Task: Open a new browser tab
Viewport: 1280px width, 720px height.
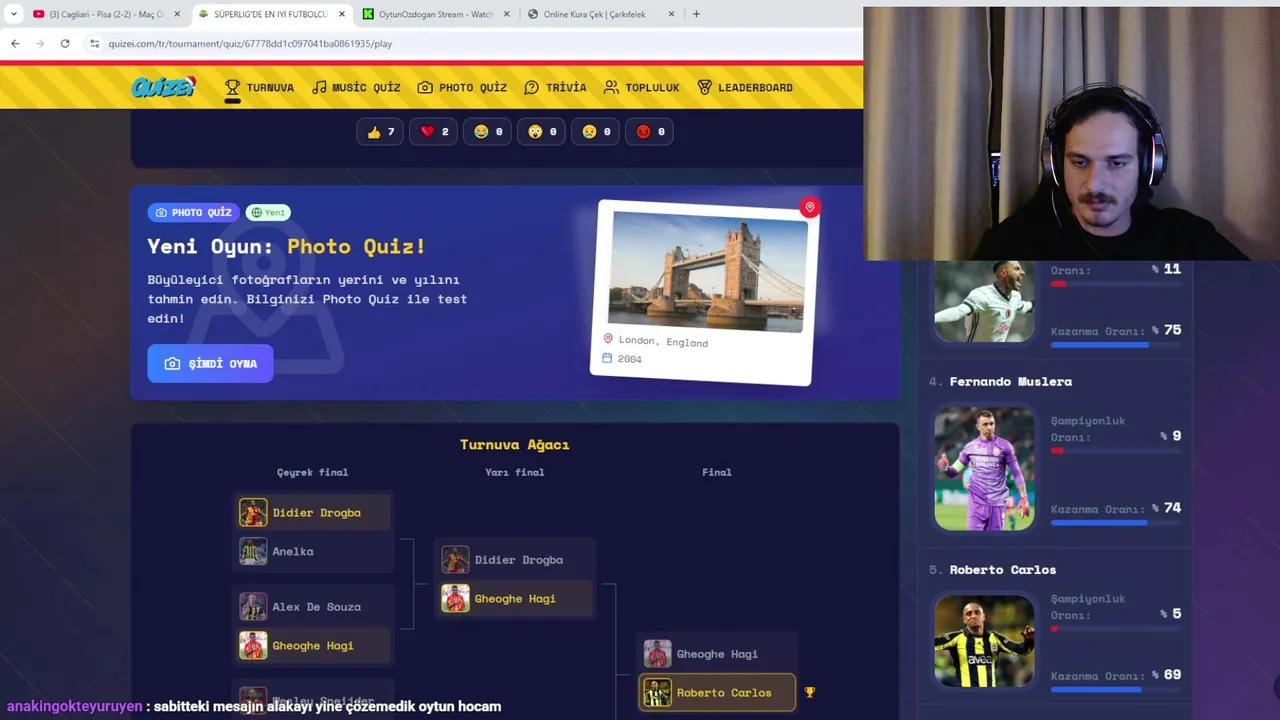Action: tap(696, 14)
